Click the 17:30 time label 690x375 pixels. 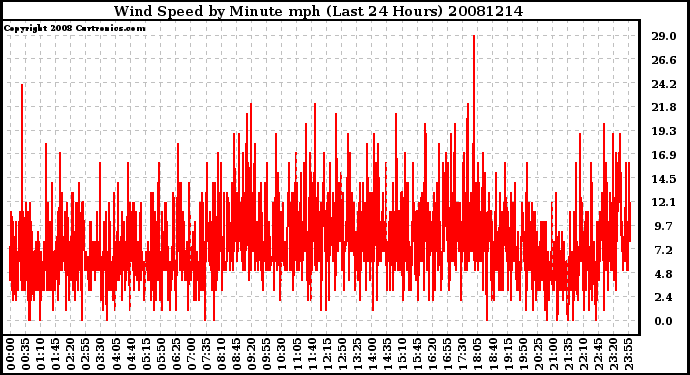coord(462,354)
